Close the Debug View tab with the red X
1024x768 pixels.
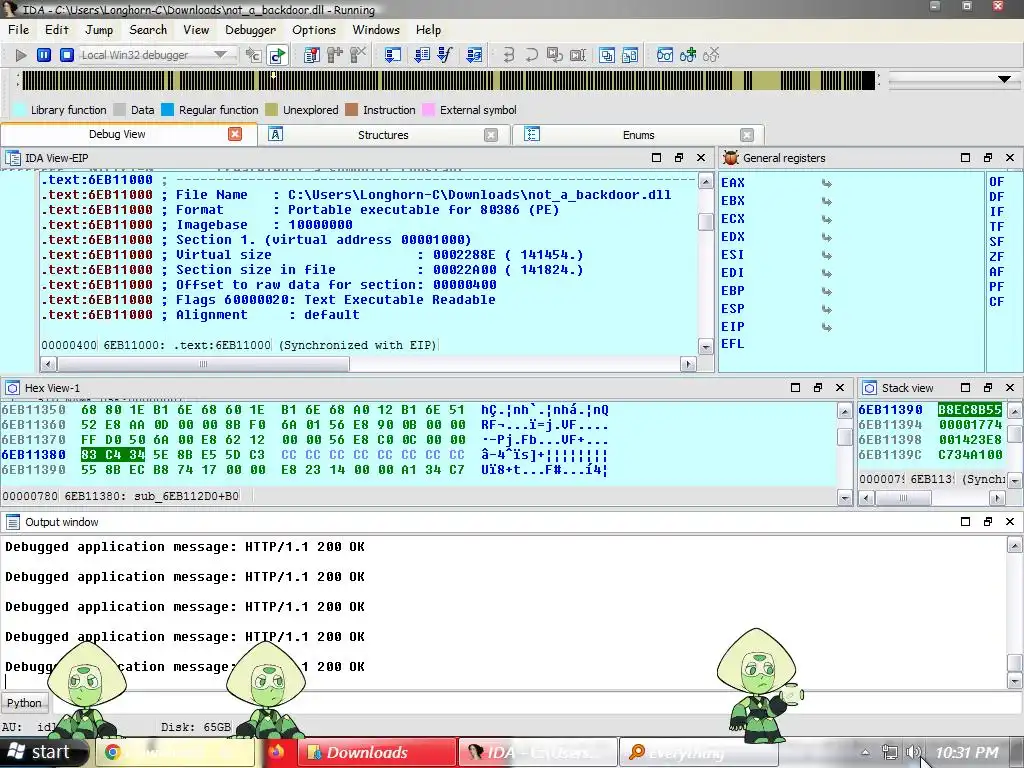point(235,134)
